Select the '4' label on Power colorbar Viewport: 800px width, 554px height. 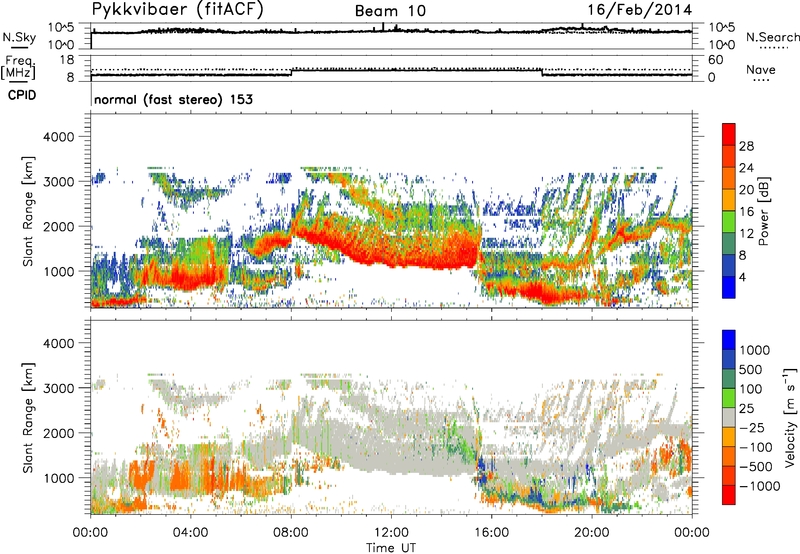pos(742,277)
